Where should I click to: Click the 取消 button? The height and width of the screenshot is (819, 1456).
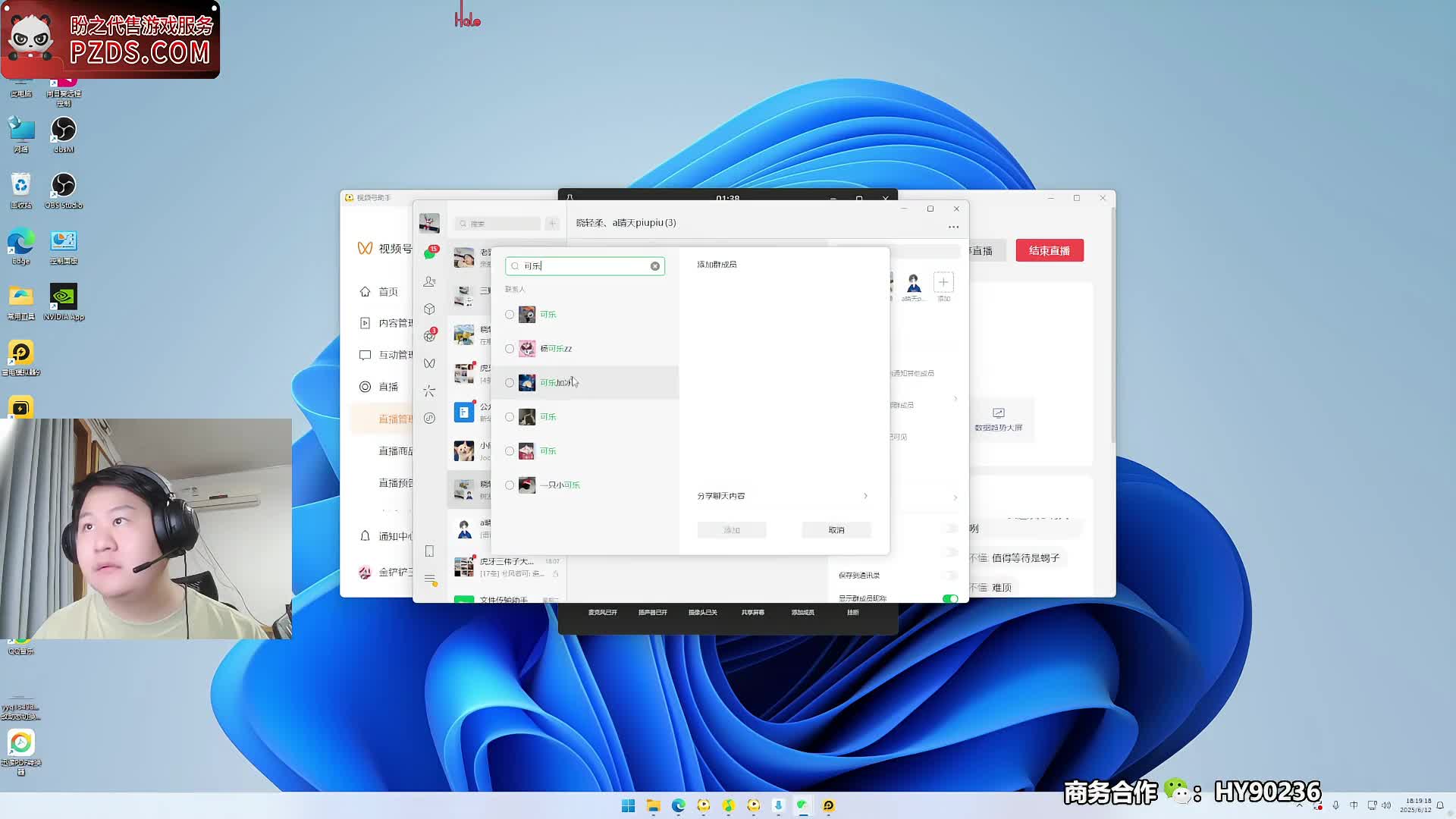(836, 530)
